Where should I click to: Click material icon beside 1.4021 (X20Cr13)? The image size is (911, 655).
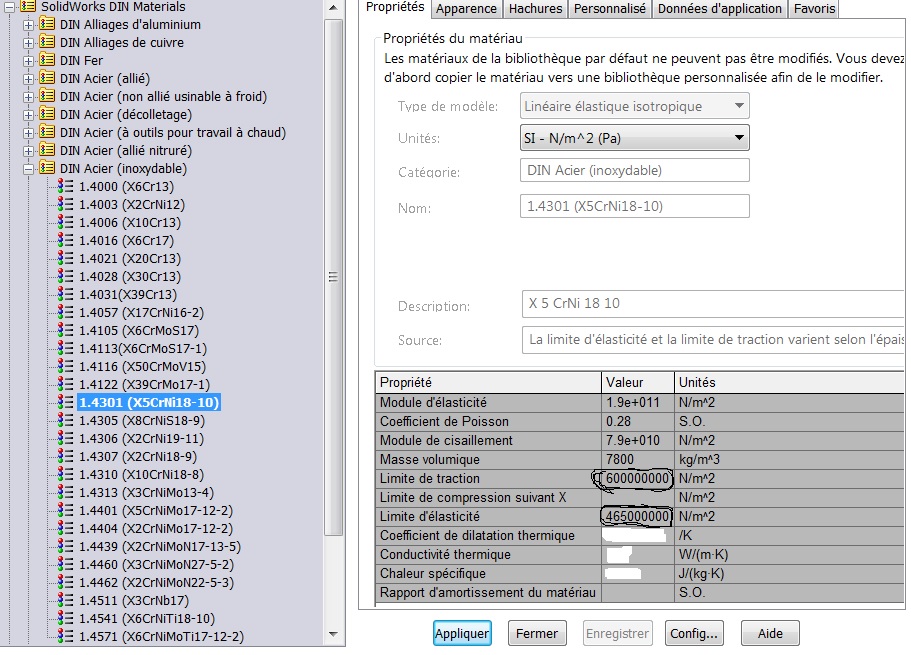(x=66, y=259)
